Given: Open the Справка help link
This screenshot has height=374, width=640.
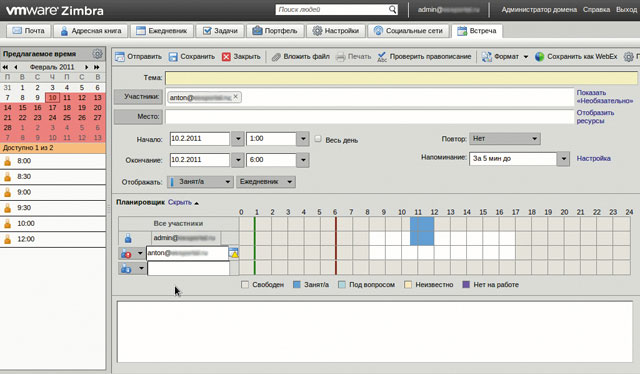Looking at the screenshot, I should [x=596, y=9].
